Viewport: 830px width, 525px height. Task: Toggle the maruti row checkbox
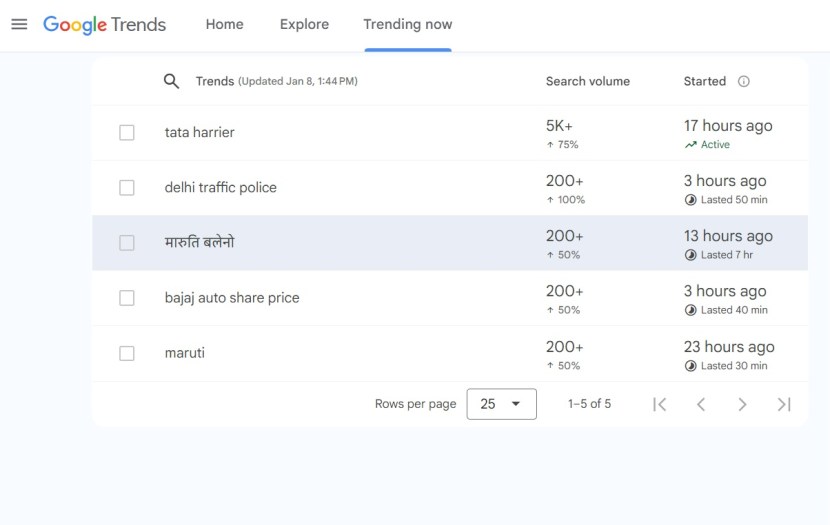[127, 353]
